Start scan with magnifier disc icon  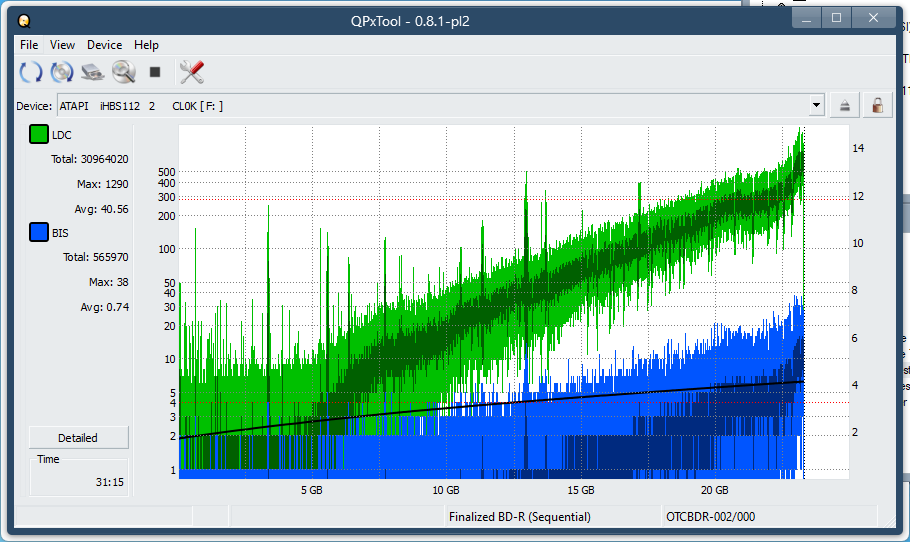124,72
